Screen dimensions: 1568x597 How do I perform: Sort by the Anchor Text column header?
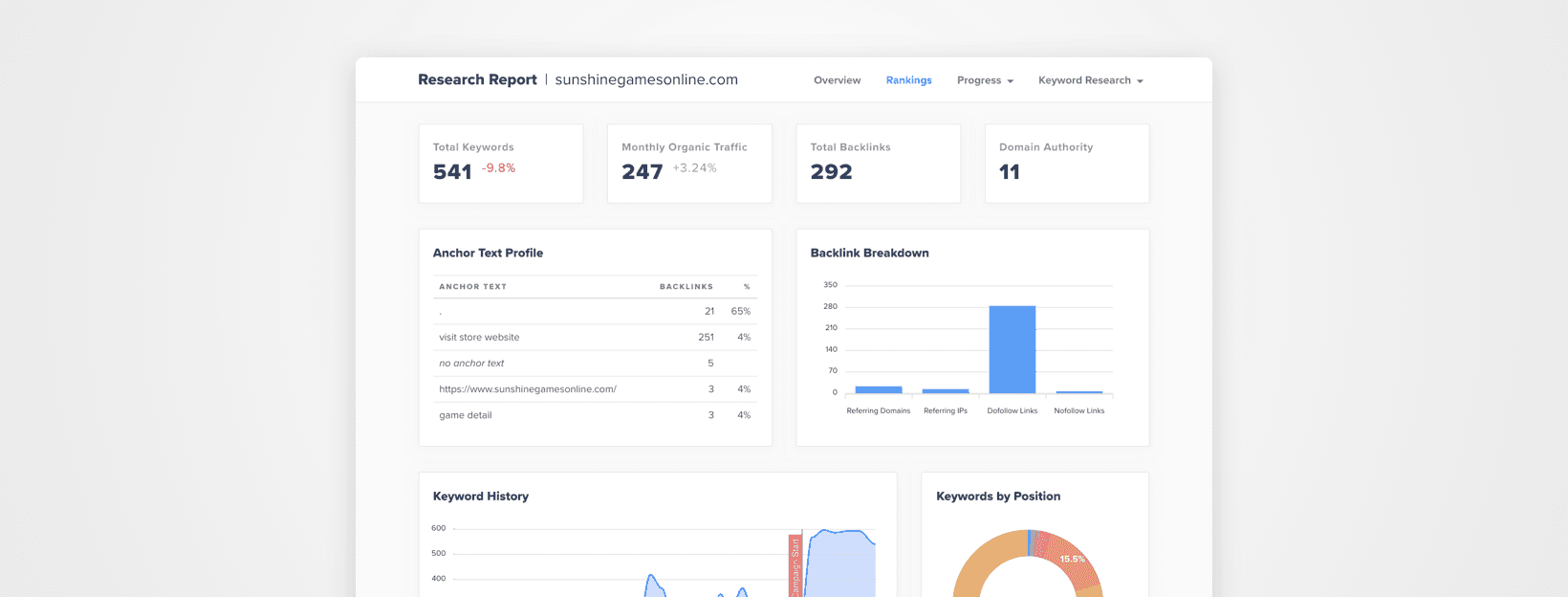point(472,287)
